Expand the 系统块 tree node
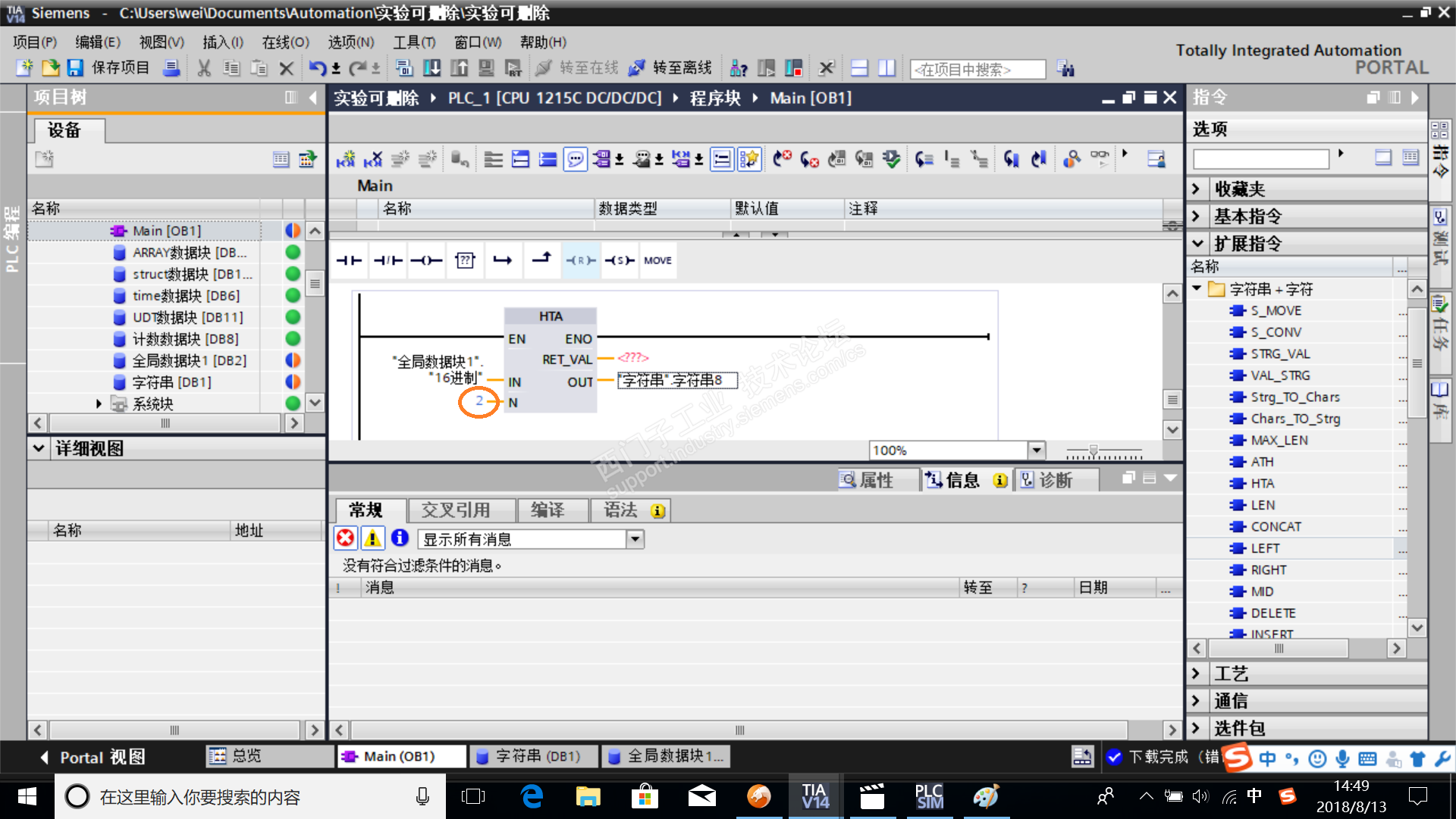The image size is (1456, 819). coord(99,404)
